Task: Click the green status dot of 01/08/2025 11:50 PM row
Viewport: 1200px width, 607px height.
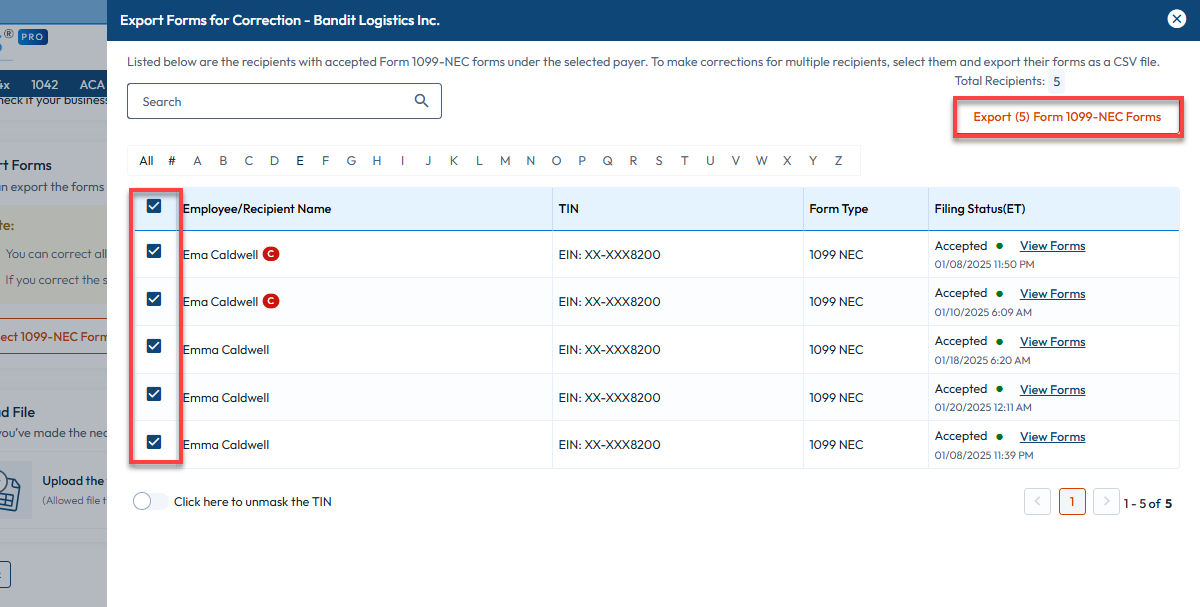Action: pyautogui.click(x=999, y=246)
